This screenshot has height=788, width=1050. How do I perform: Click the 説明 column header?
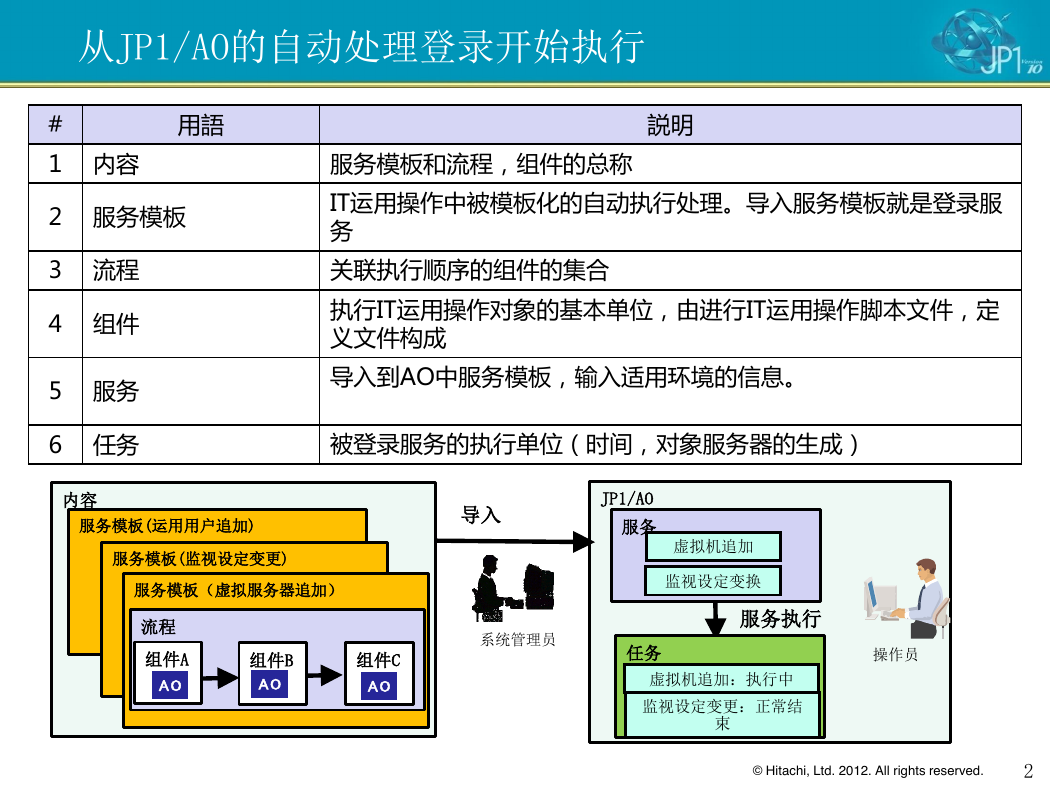(670, 125)
